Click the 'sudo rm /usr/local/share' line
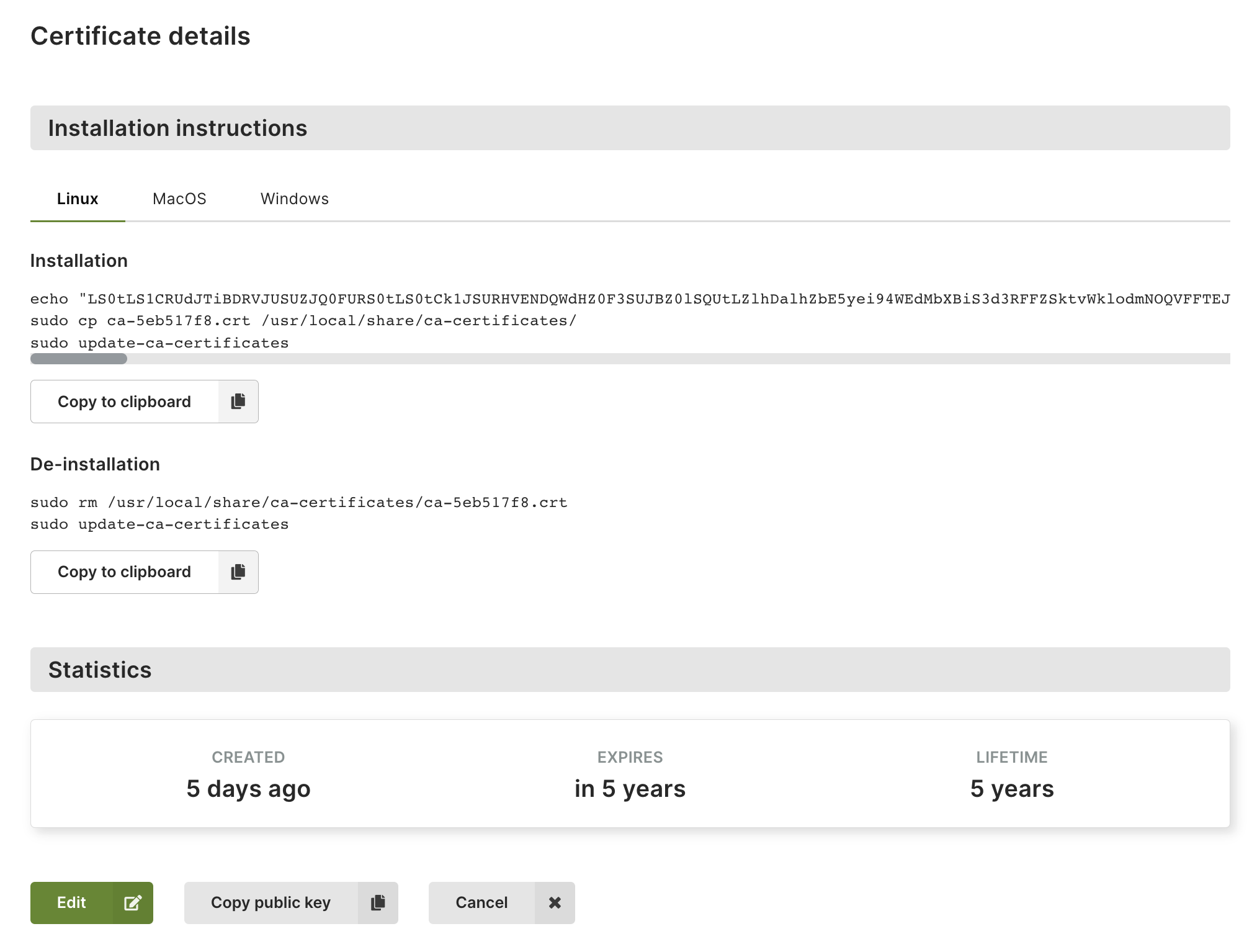 point(299,503)
